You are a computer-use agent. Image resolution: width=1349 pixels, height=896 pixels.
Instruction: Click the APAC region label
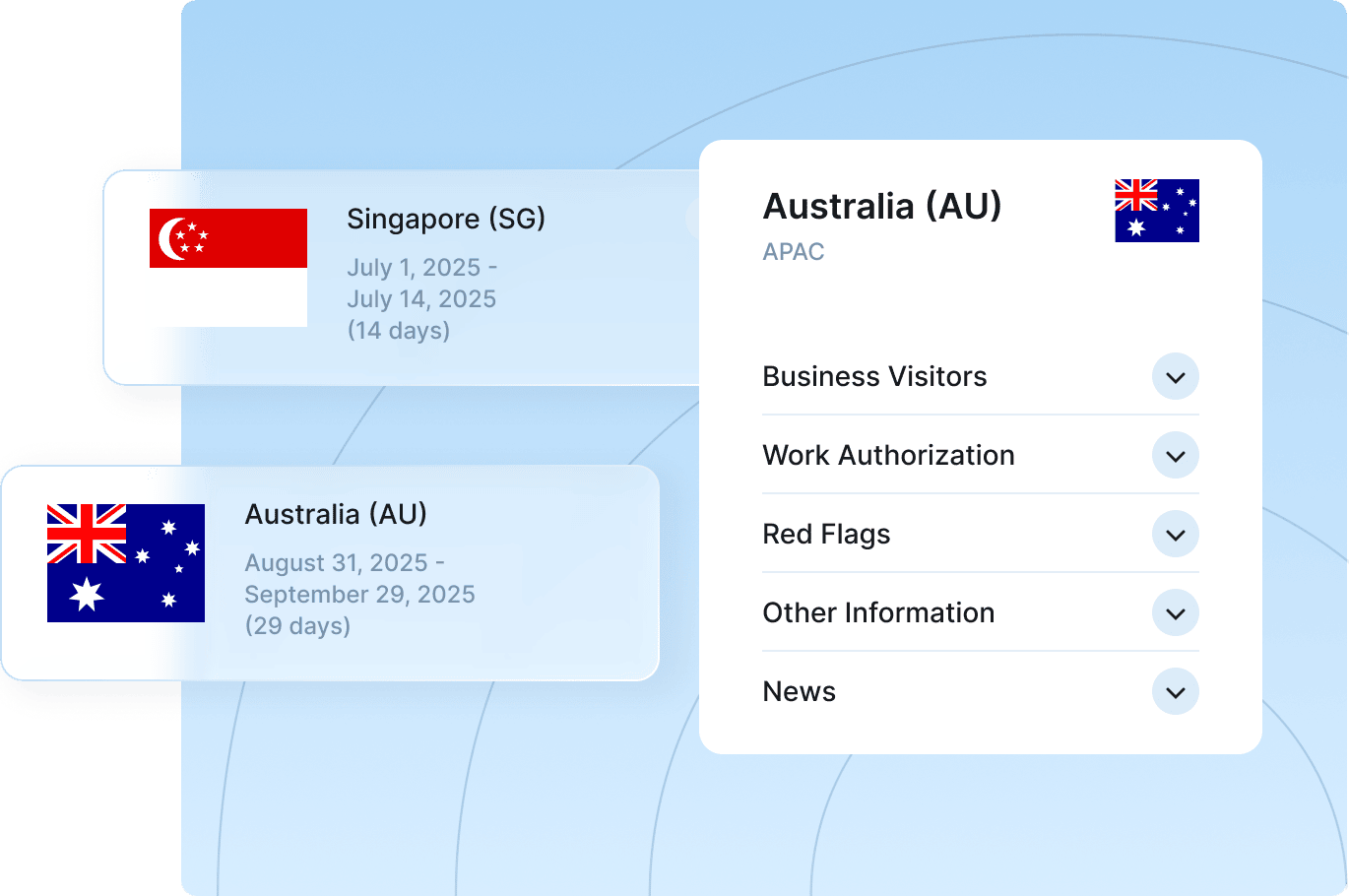(x=793, y=252)
